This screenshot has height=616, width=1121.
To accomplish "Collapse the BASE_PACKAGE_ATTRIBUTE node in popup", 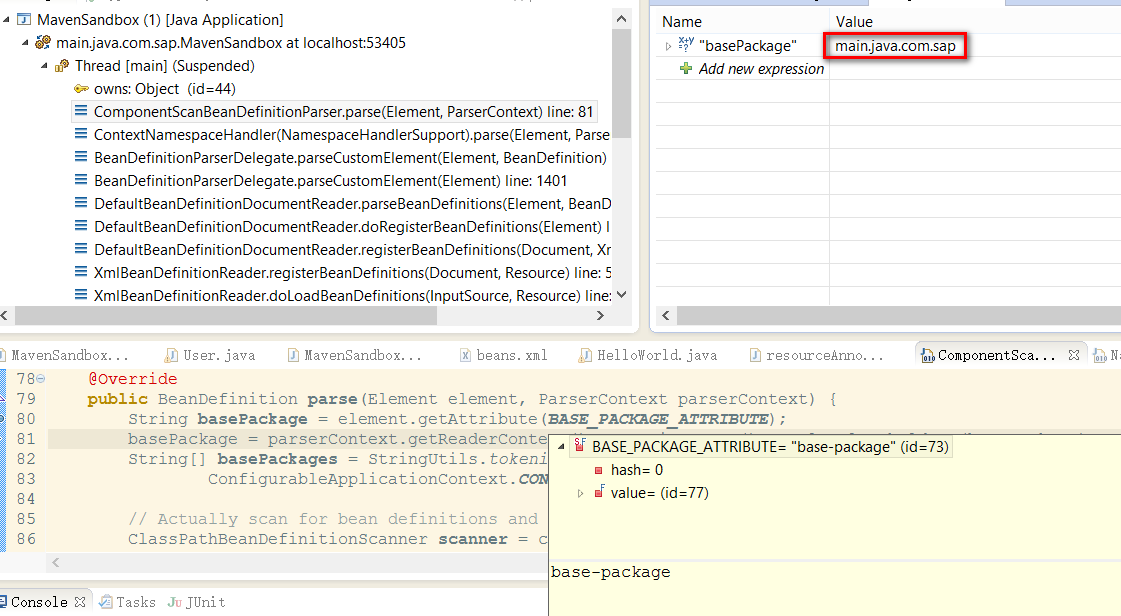I will (x=560, y=447).
